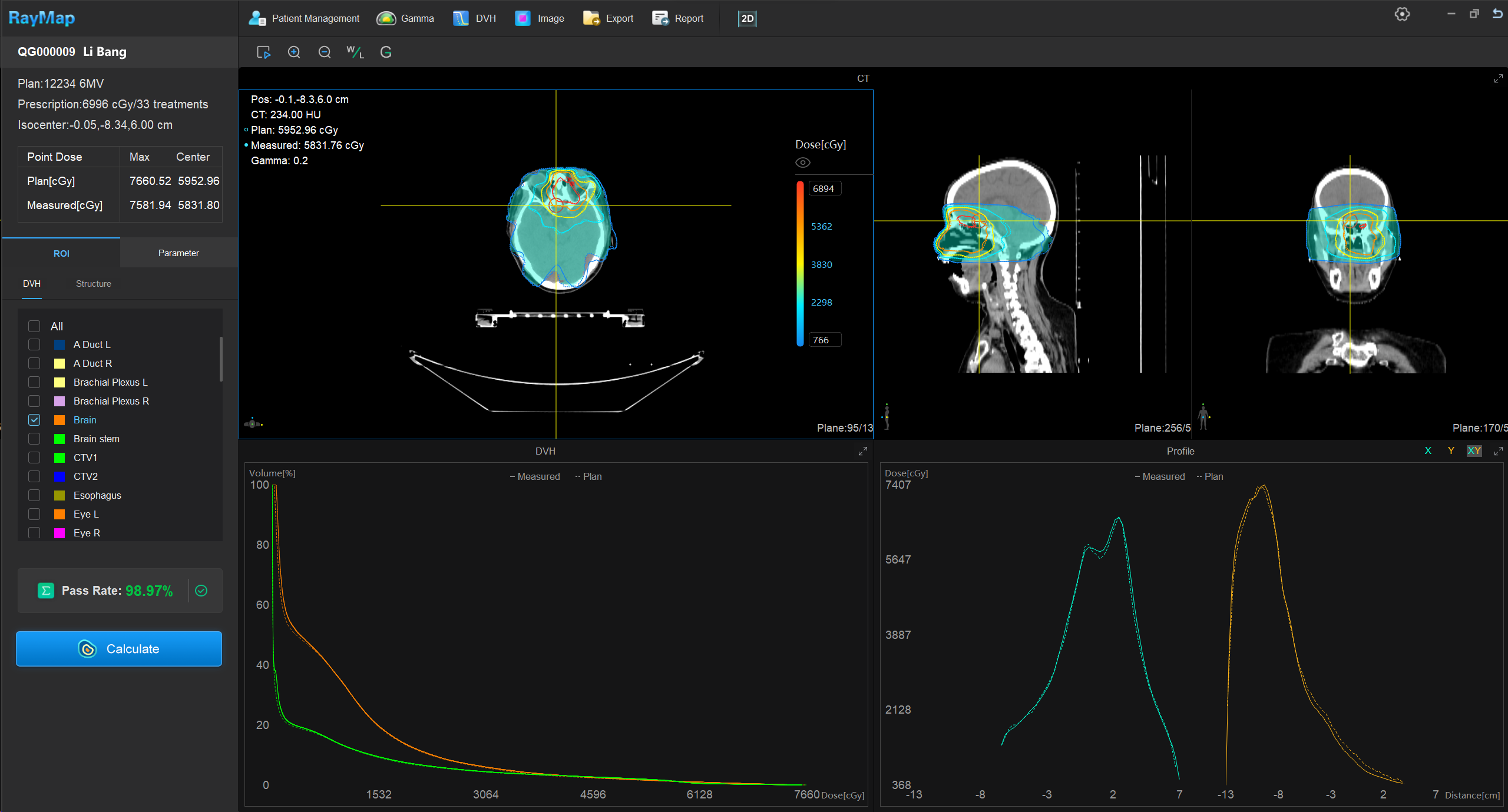This screenshot has height=812, width=1508.
Task: Expand the CT view panel
Action: (1498, 78)
